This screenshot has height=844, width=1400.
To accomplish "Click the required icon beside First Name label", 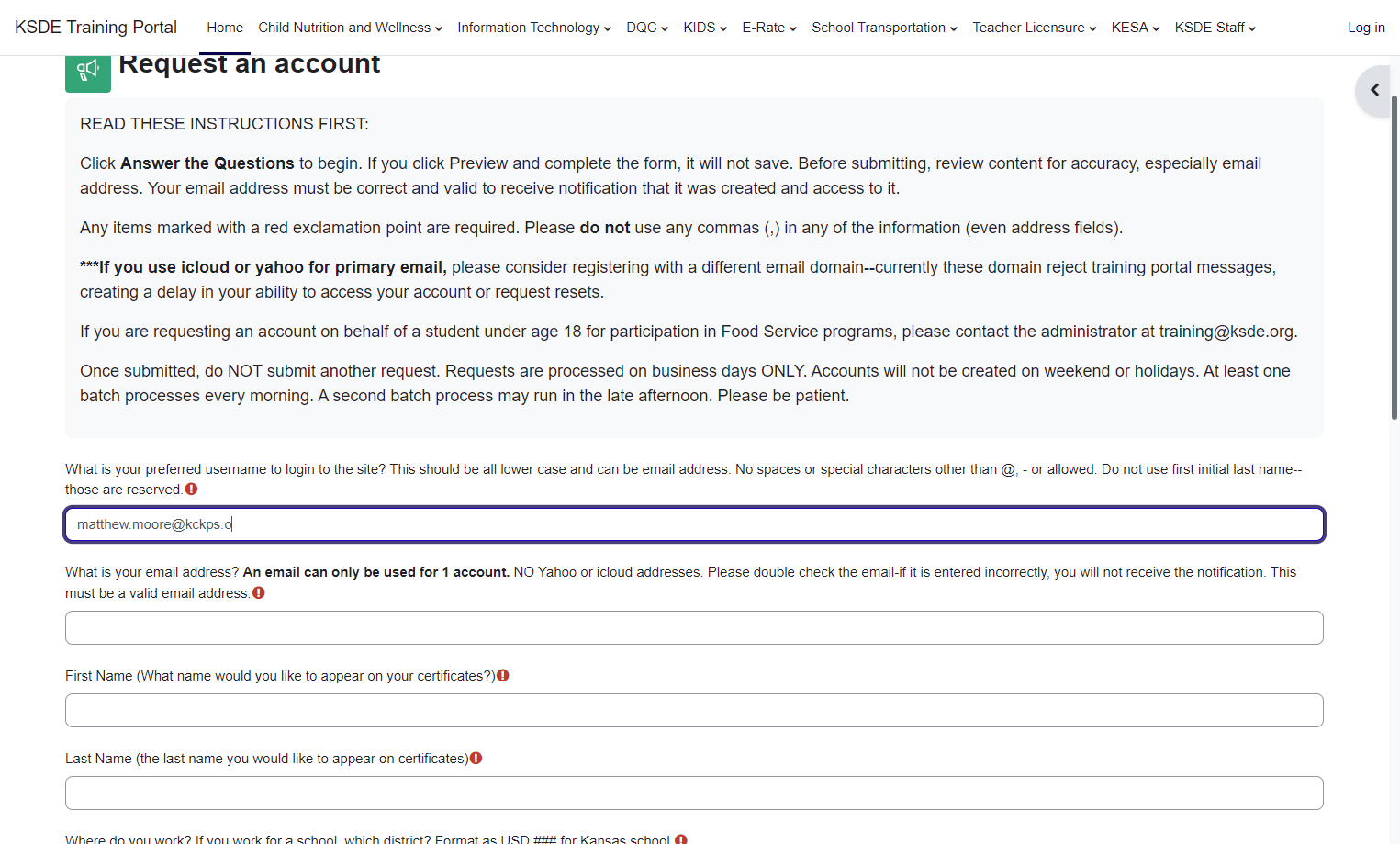I will (503, 676).
